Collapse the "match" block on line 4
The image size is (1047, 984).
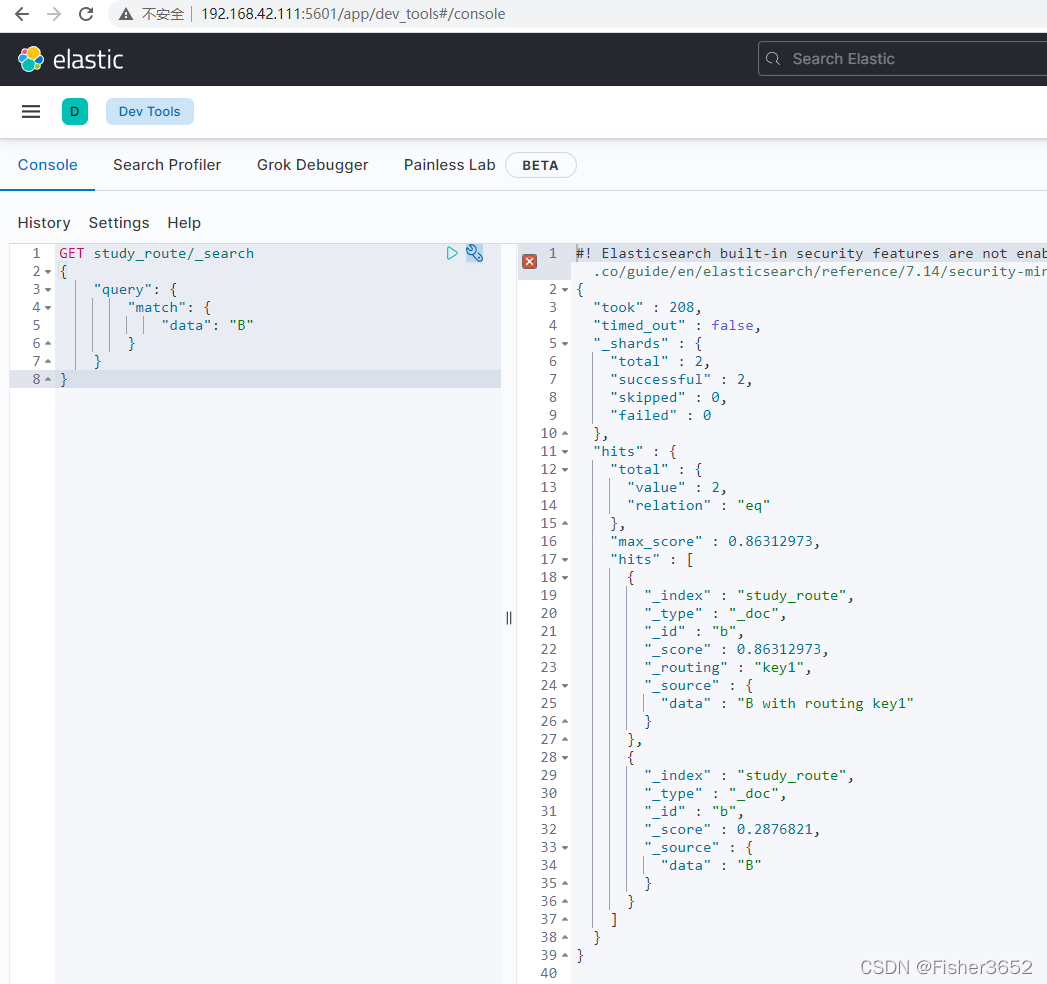(x=48, y=308)
